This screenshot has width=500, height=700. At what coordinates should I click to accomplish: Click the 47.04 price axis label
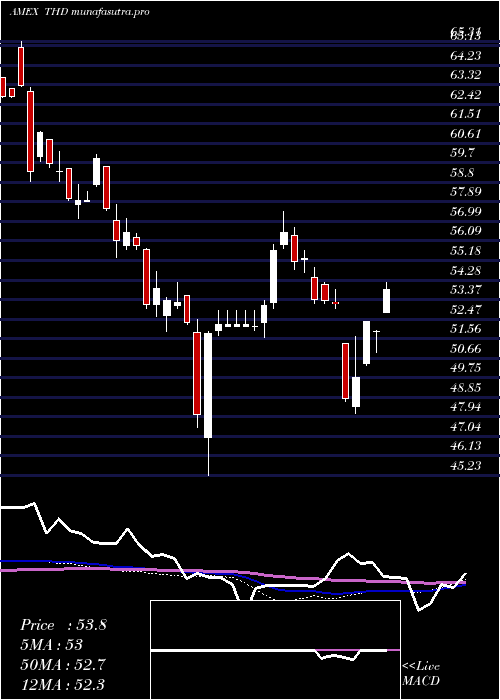pos(466,427)
